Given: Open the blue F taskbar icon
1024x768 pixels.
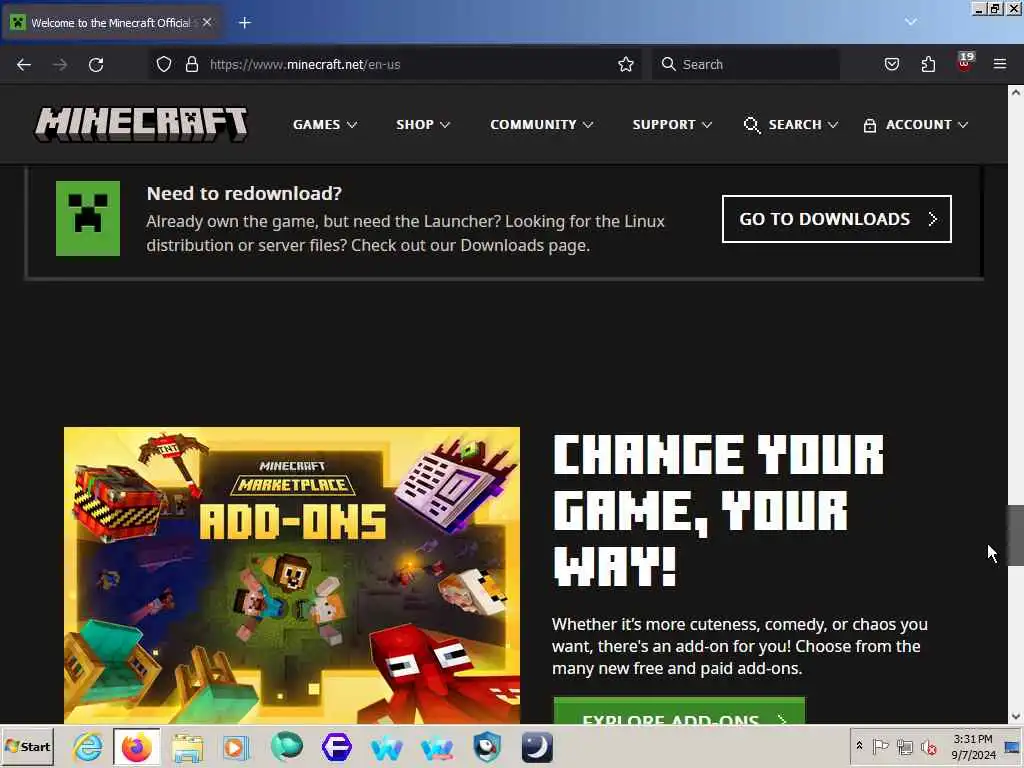Looking at the screenshot, I should click(337, 746).
